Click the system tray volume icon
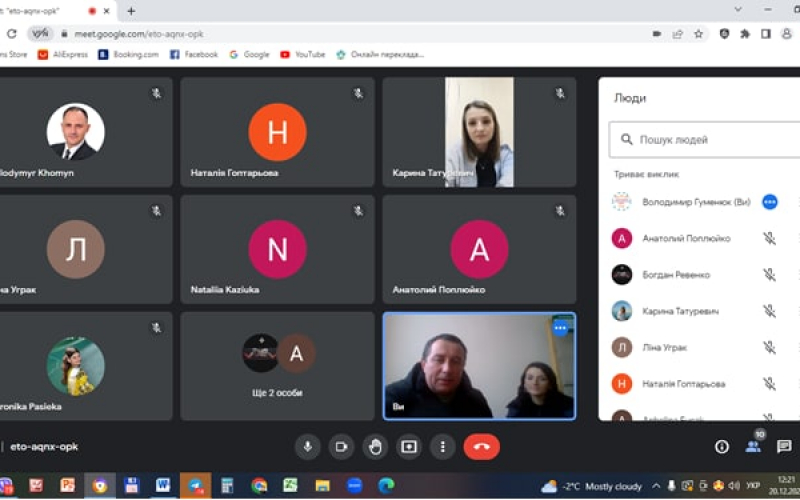800x500 pixels. 734,486
